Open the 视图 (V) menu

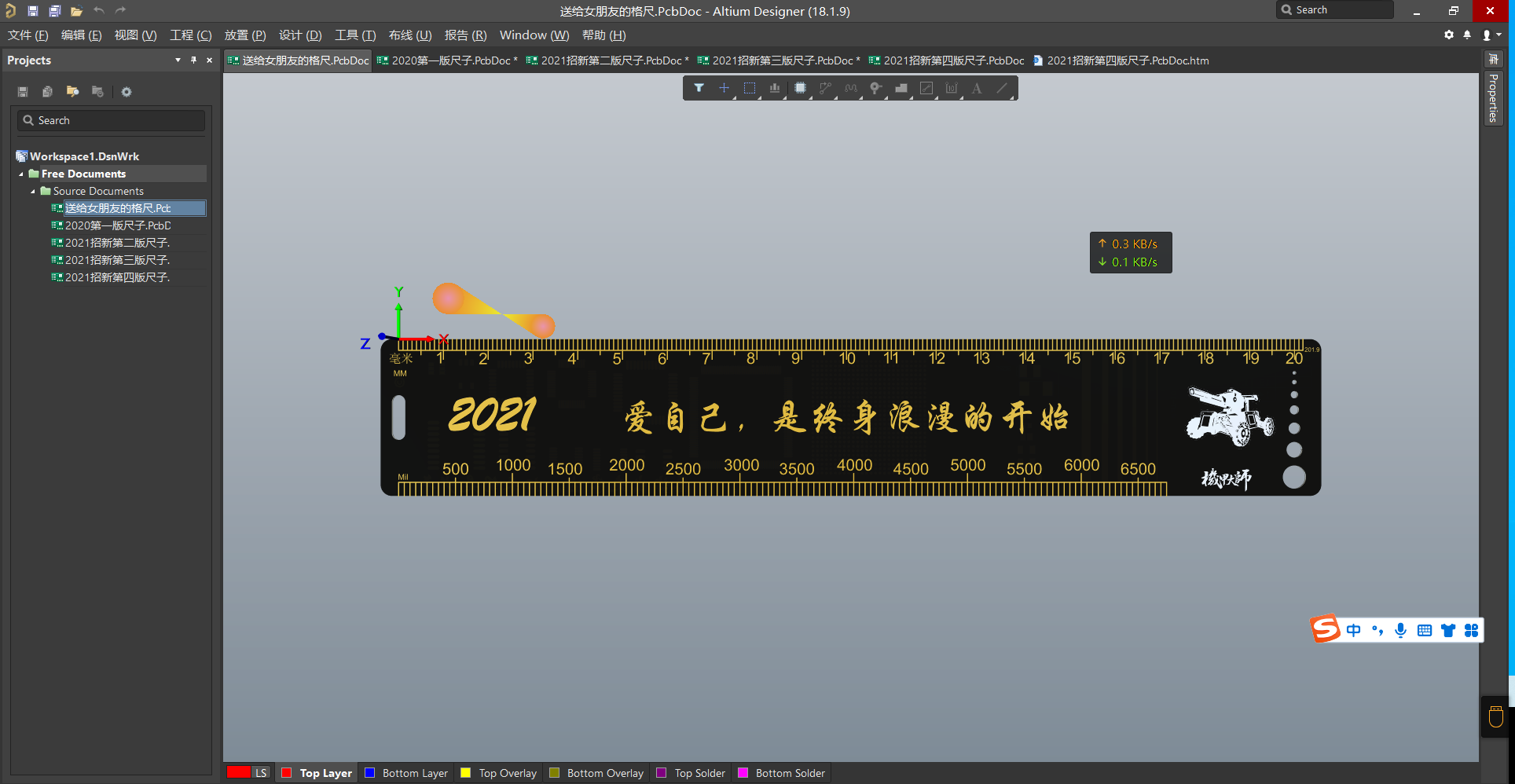tap(135, 35)
